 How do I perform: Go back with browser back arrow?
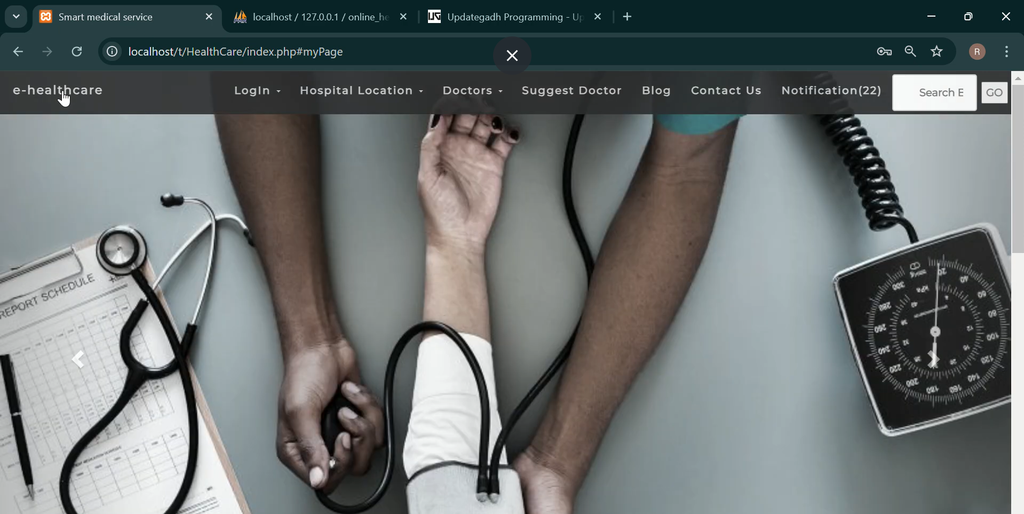18,52
